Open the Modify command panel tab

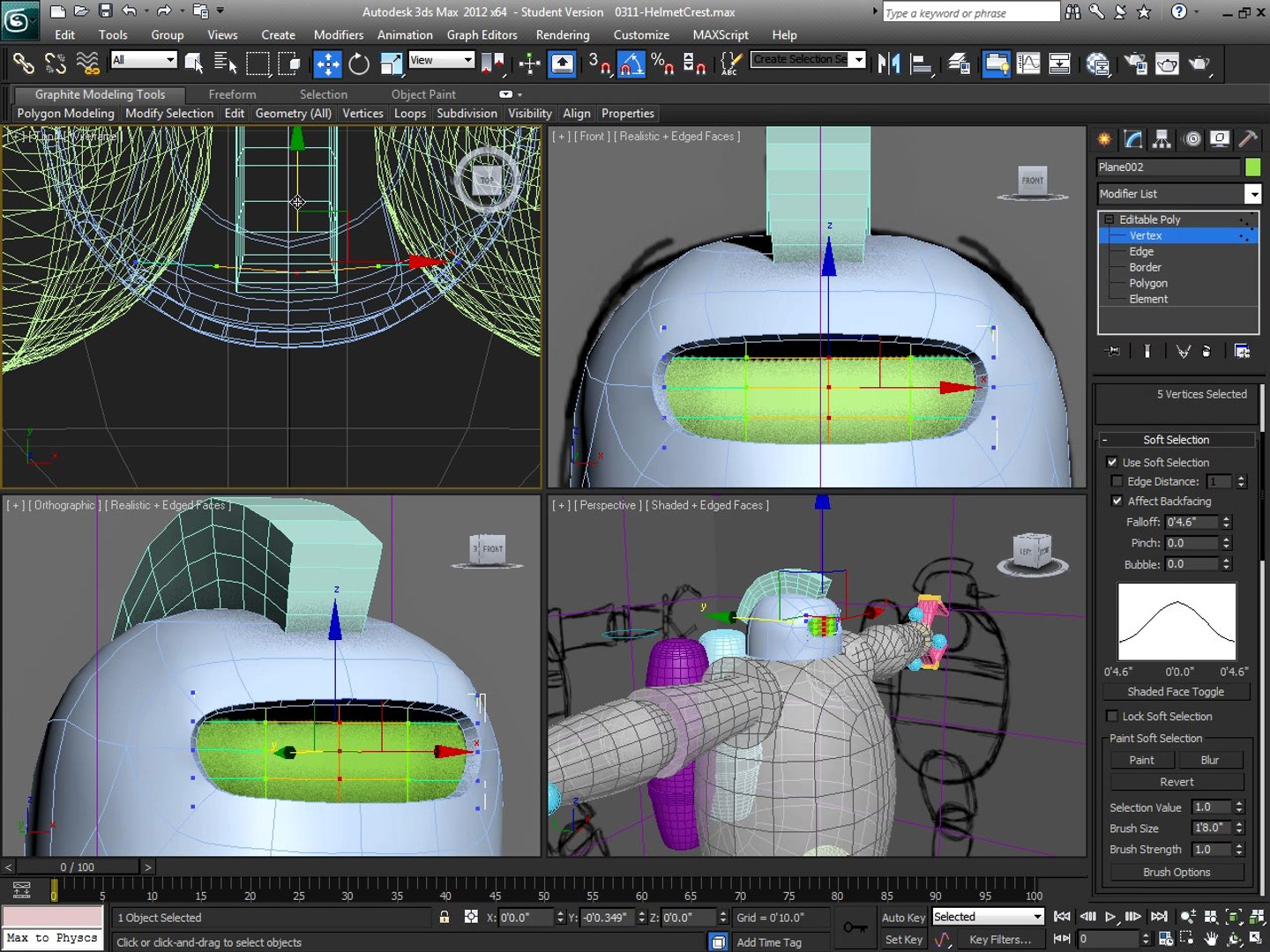click(x=1133, y=139)
